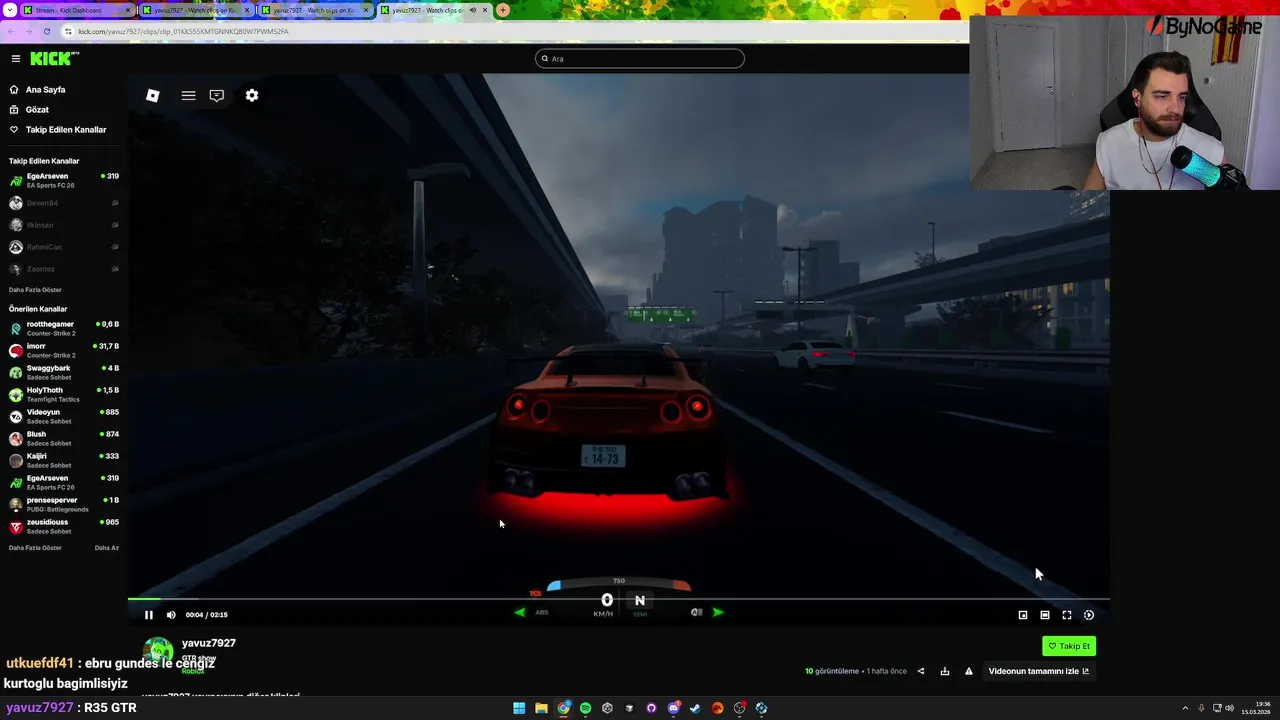Open recommended channel Kaijiri

click(x=64, y=460)
